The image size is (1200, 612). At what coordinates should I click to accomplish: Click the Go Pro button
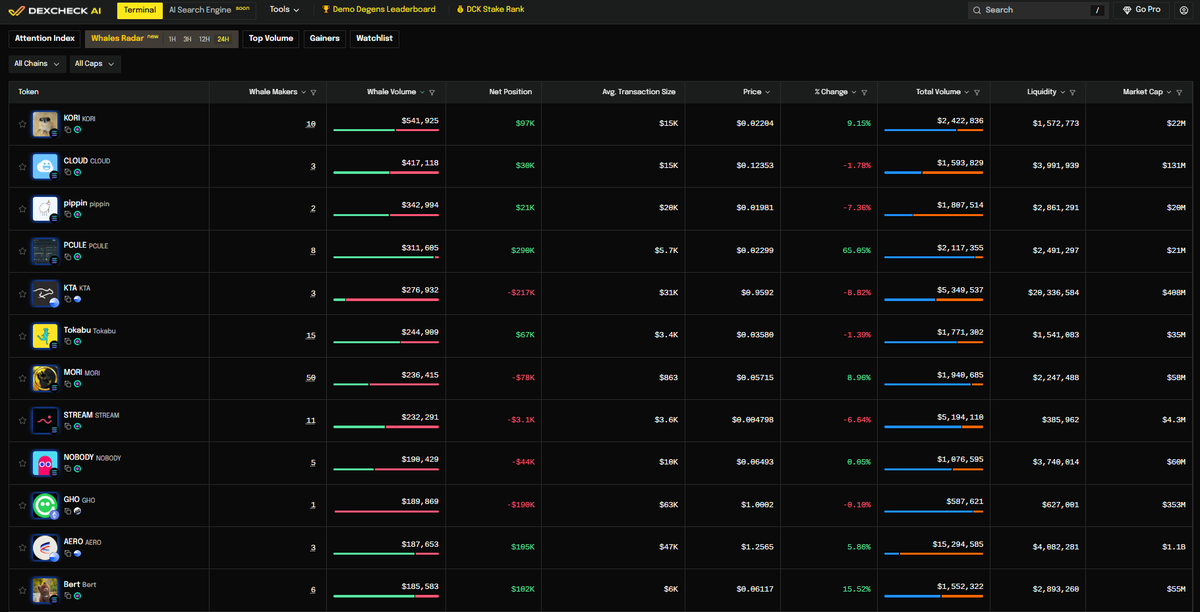1141,10
